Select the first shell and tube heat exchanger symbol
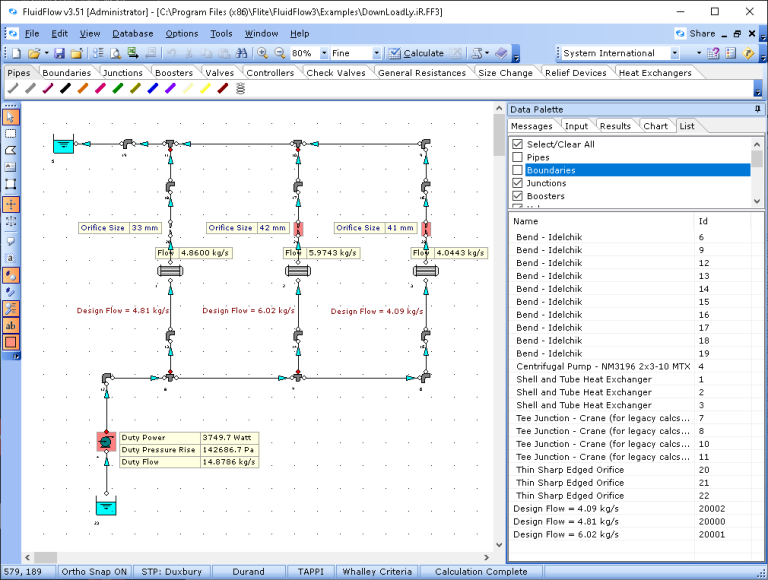 pyautogui.click(x=170, y=270)
